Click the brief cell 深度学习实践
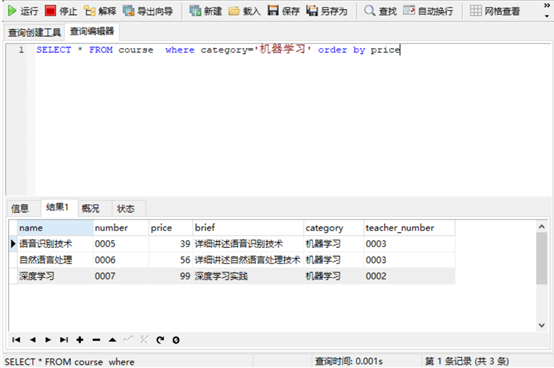 248,276
